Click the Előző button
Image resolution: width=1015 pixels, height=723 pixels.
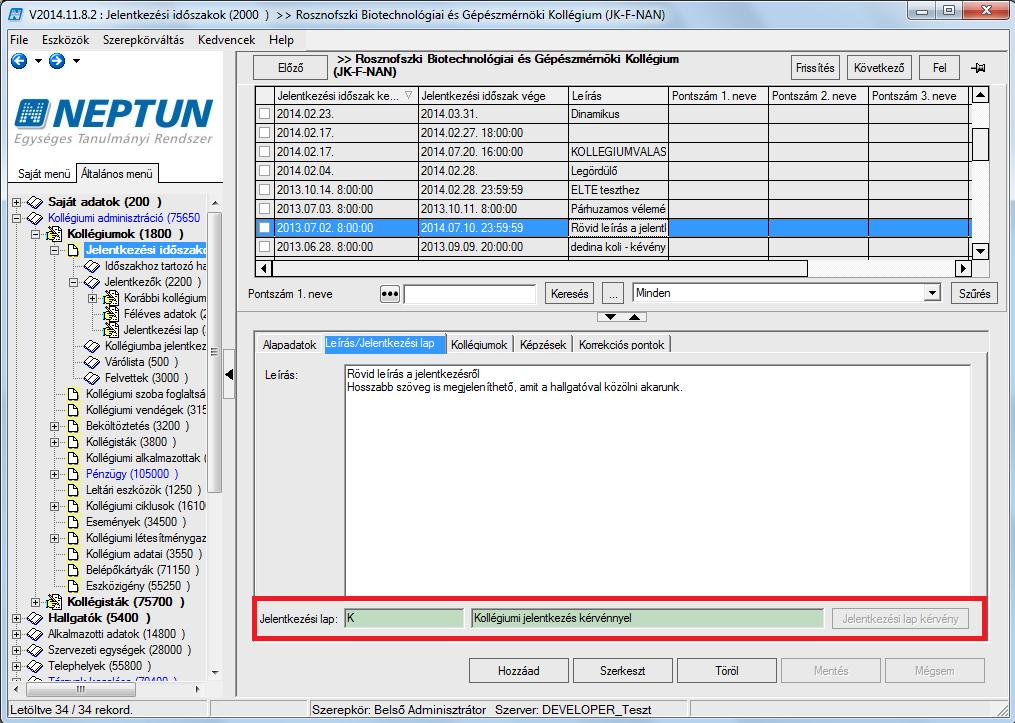tap(290, 68)
